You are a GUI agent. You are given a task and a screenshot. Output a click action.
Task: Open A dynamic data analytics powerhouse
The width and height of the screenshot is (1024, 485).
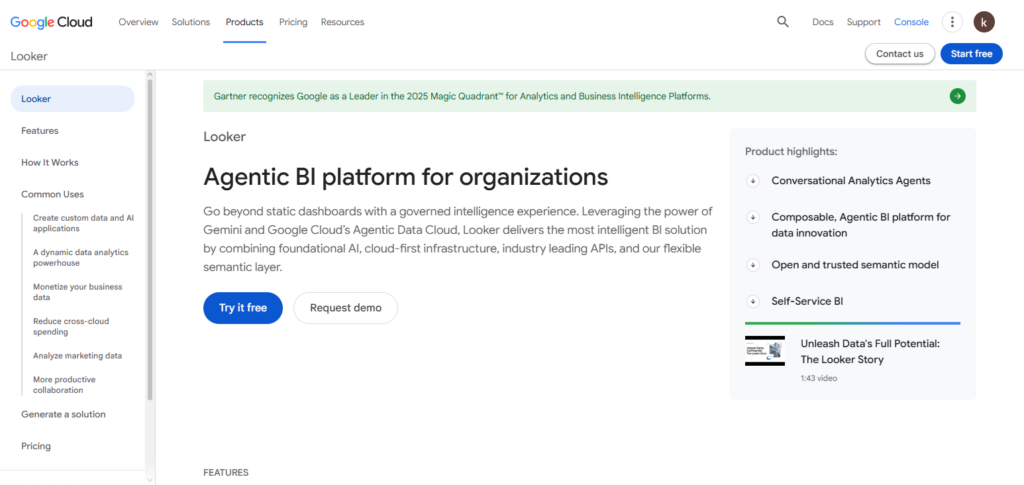pos(81,258)
